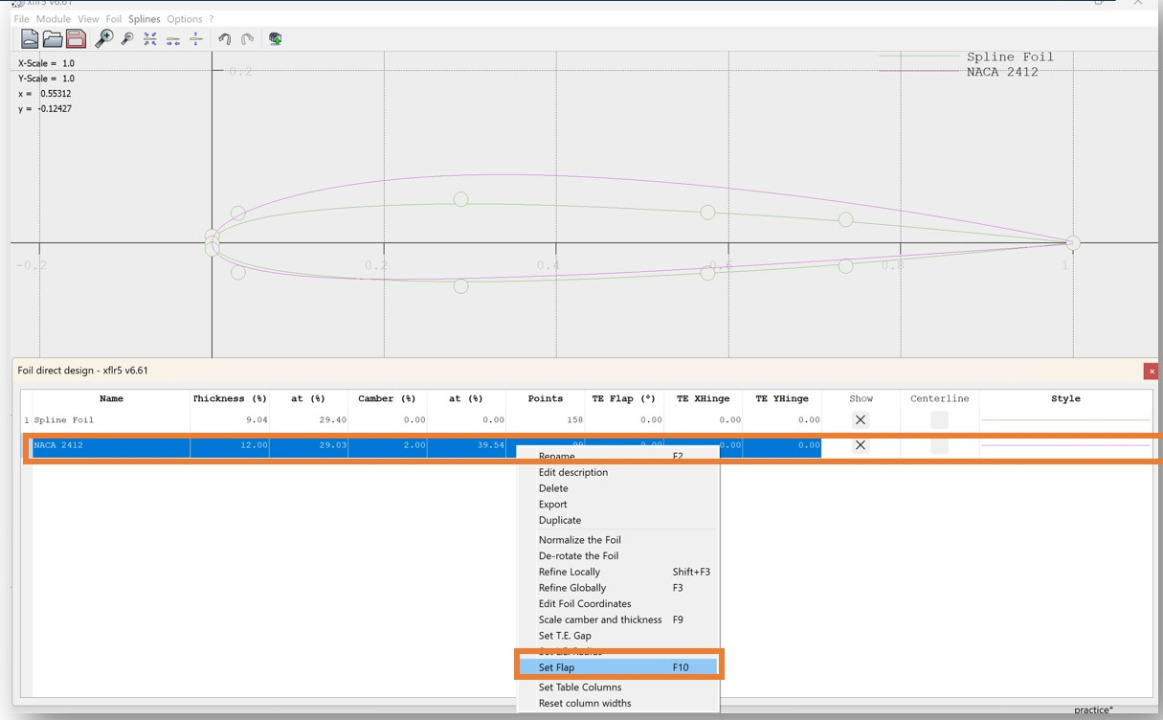Open the Splines menu
The height and width of the screenshot is (720, 1163).
[x=144, y=19]
